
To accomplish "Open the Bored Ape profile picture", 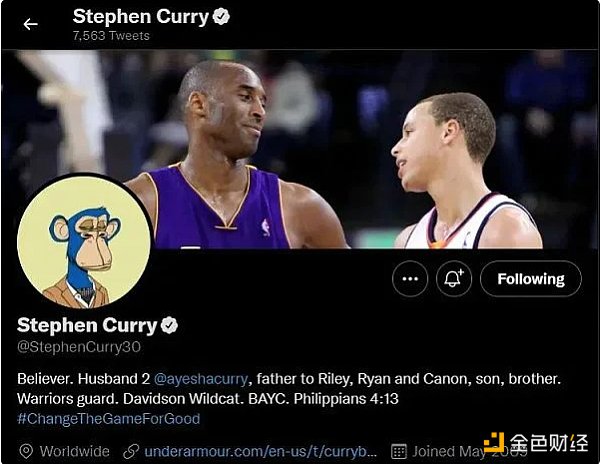I will (x=84, y=242).
